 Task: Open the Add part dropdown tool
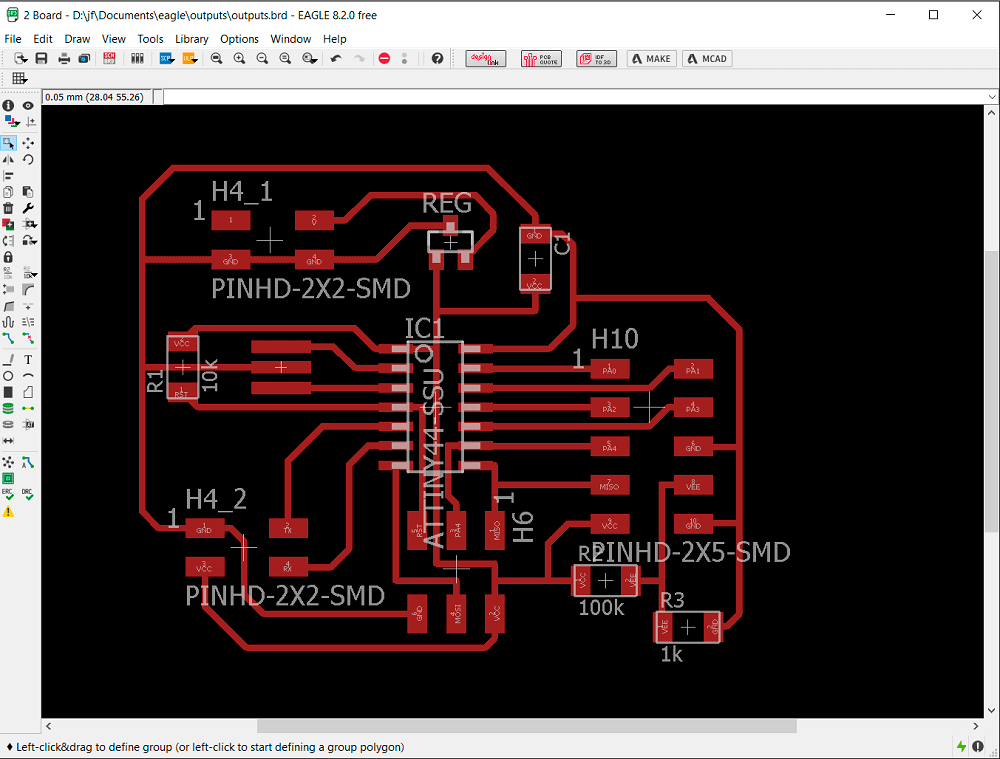pos(30,224)
